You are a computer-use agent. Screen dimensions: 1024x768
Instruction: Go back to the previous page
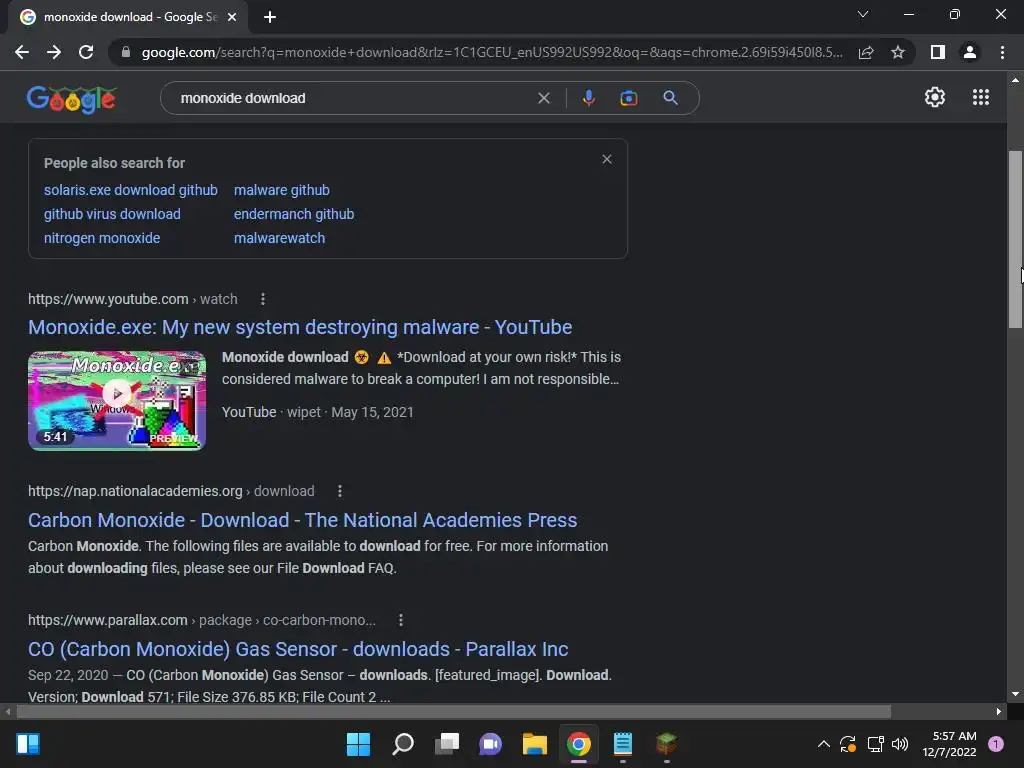(22, 52)
